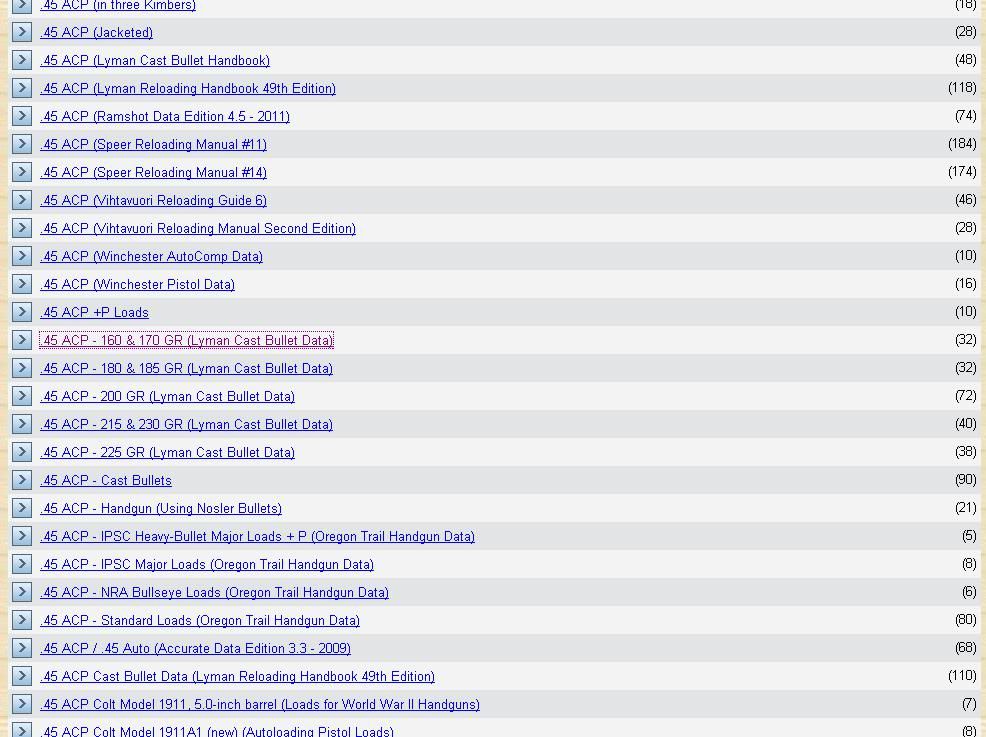Open IPSC Heavy-Bullet Major Loads + P link
The height and width of the screenshot is (737, 986).
click(257, 536)
